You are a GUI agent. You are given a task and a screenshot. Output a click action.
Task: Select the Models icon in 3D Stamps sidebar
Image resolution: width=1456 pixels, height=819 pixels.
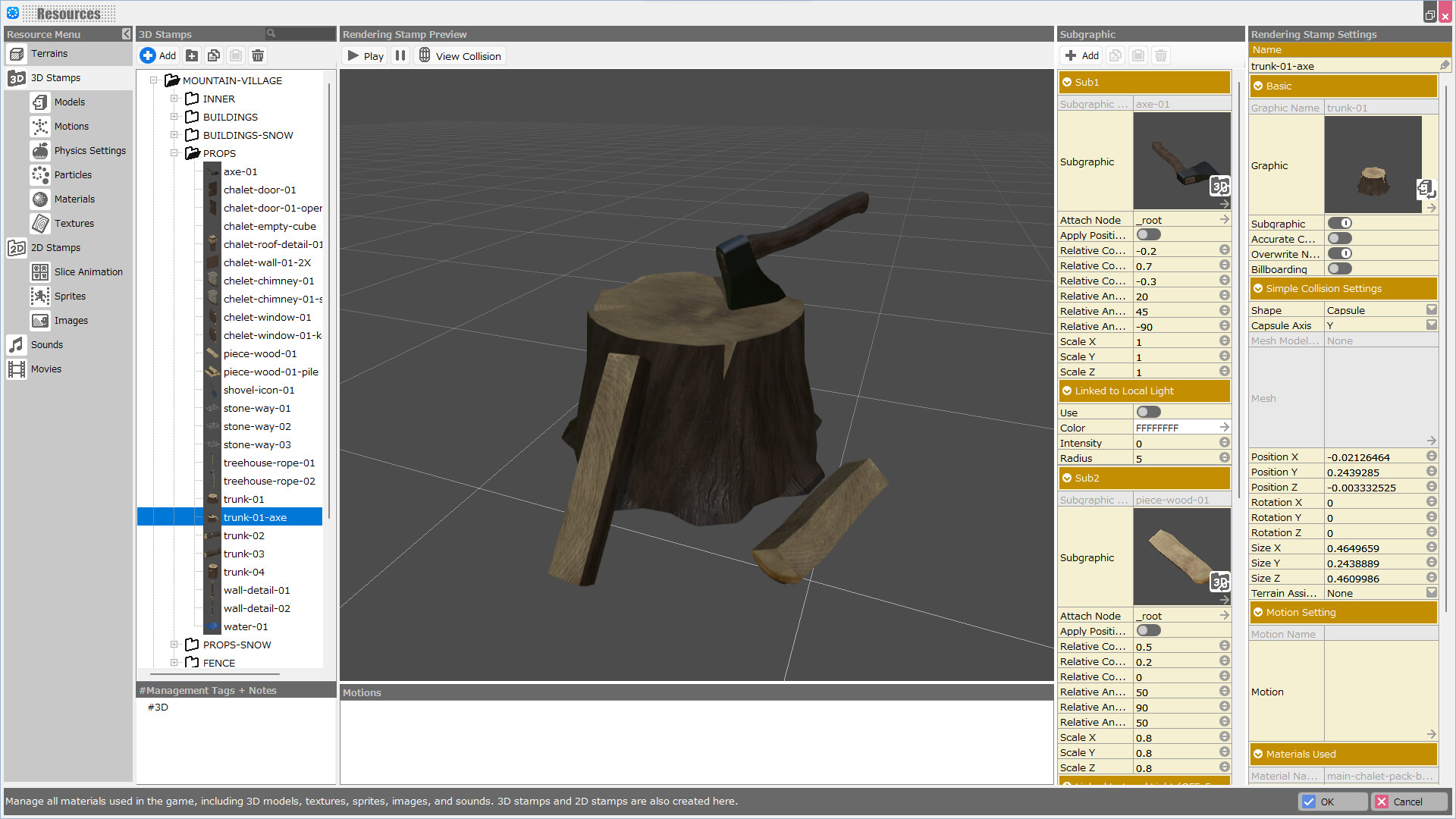tap(40, 102)
